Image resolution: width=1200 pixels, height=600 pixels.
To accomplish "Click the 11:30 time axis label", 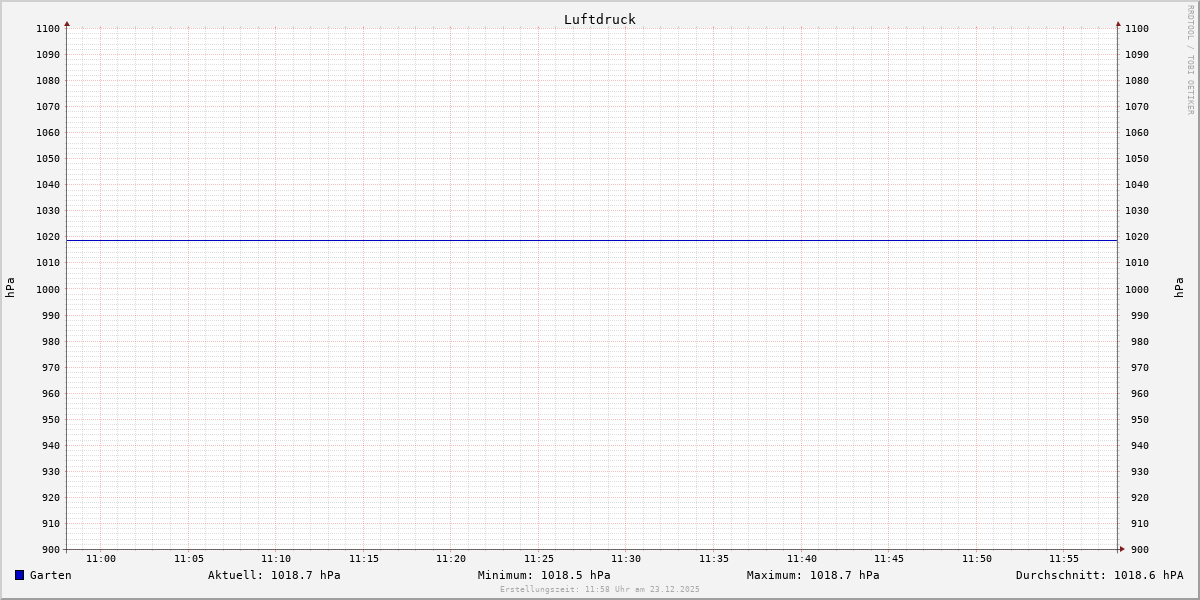I will (626, 559).
